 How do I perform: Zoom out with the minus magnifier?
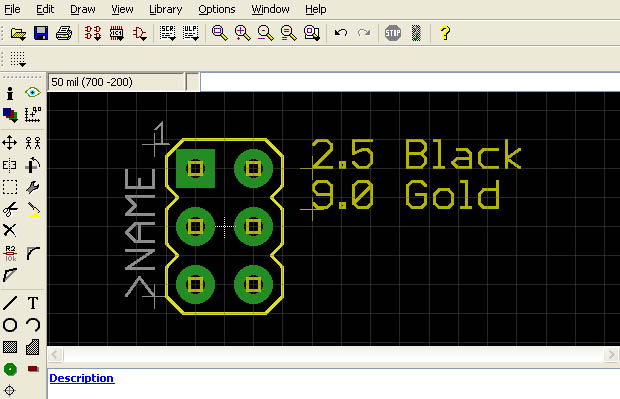[x=265, y=33]
